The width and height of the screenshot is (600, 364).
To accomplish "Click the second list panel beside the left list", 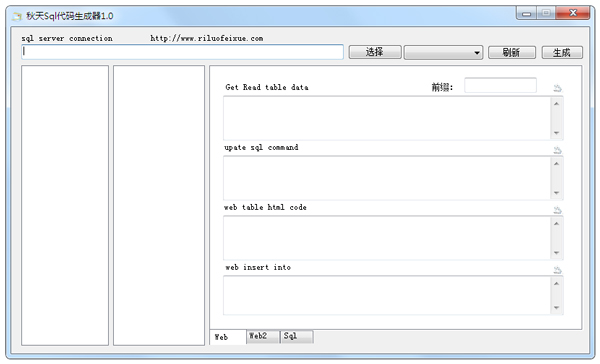I will click(x=159, y=205).
